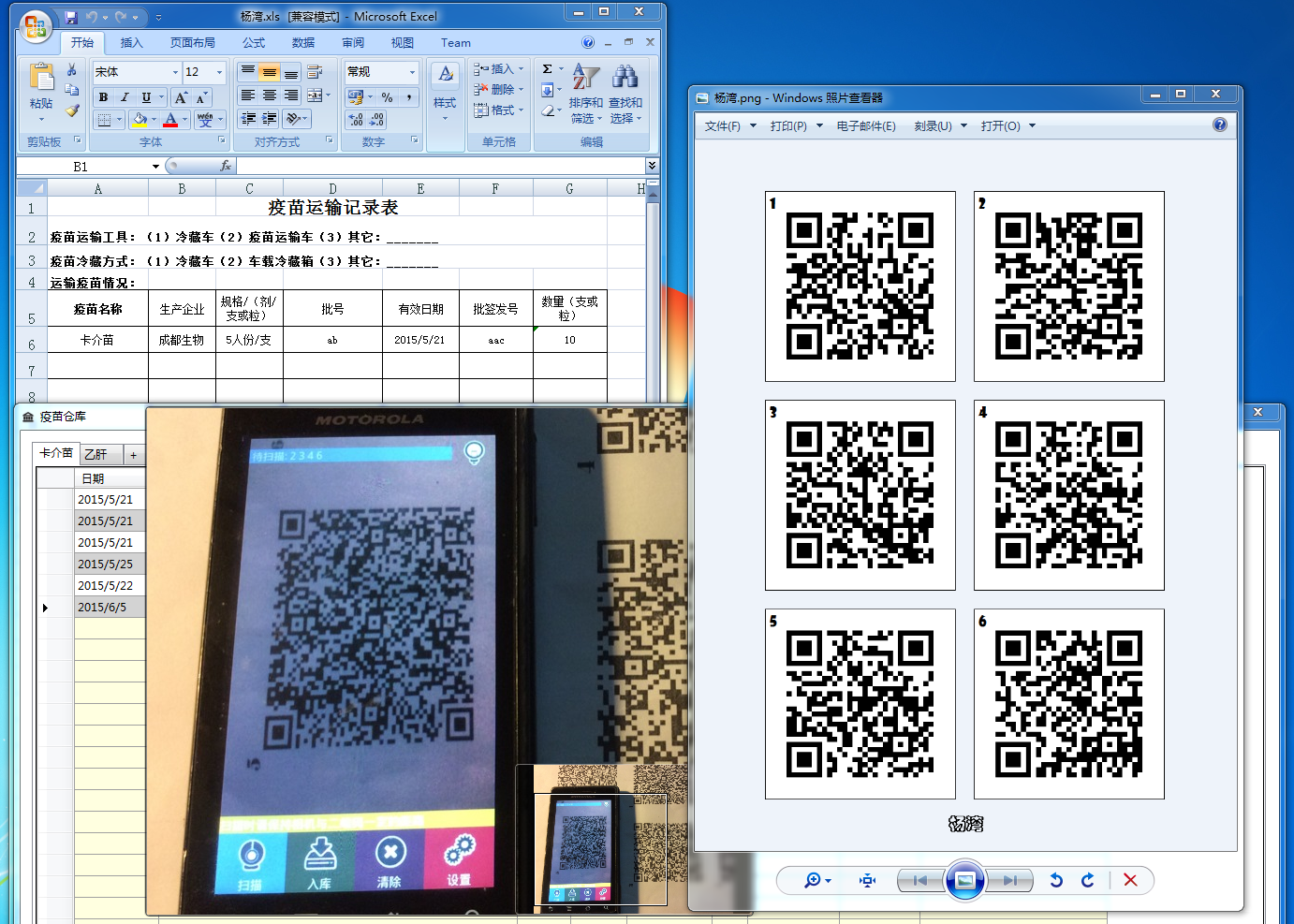Open the Team ribbon tab
Screen dimensions: 1294x924
[456, 43]
